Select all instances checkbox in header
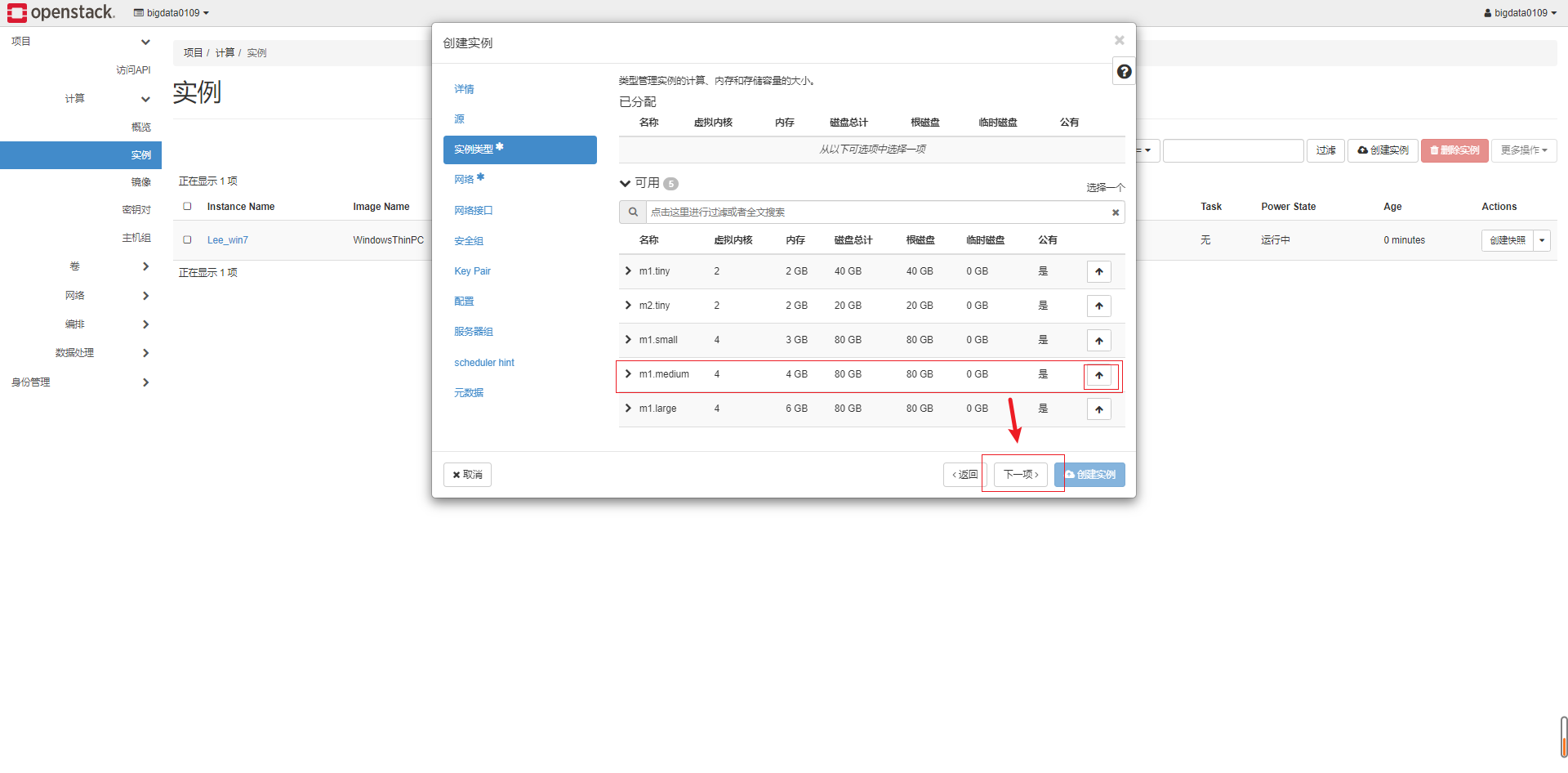 point(187,206)
